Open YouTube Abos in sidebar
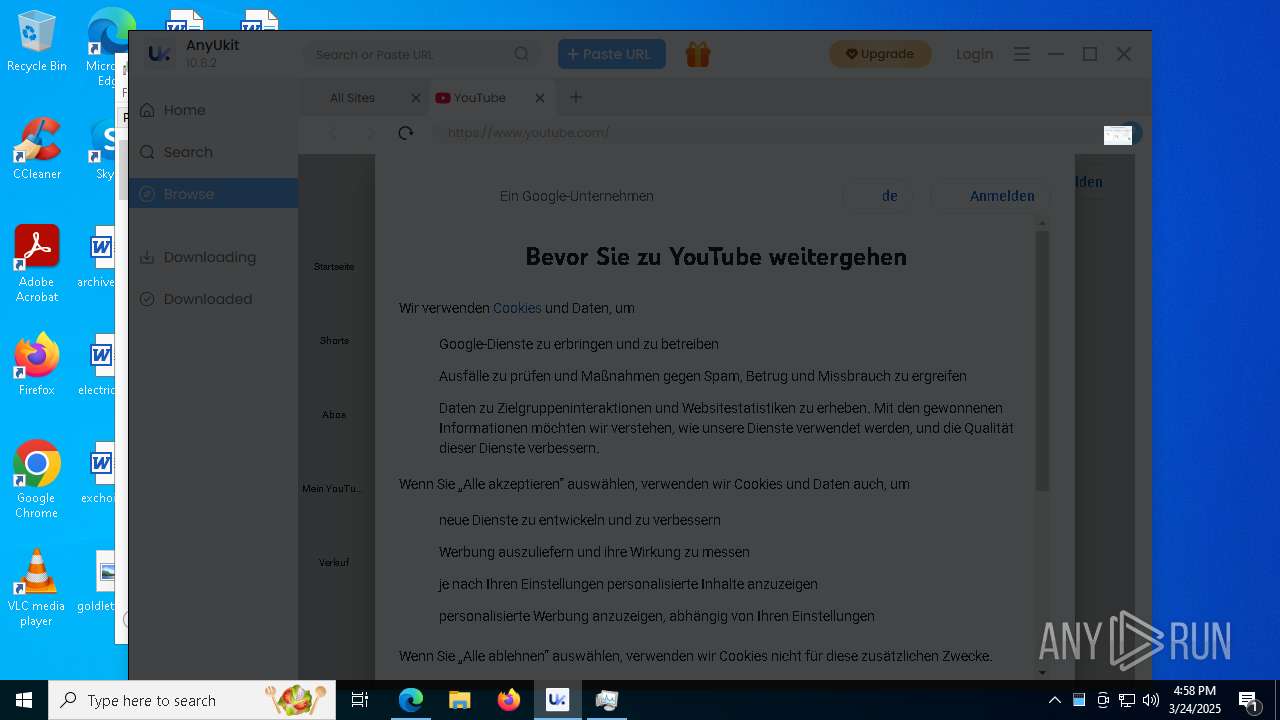This screenshot has height=720, width=1280. coord(334,415)
